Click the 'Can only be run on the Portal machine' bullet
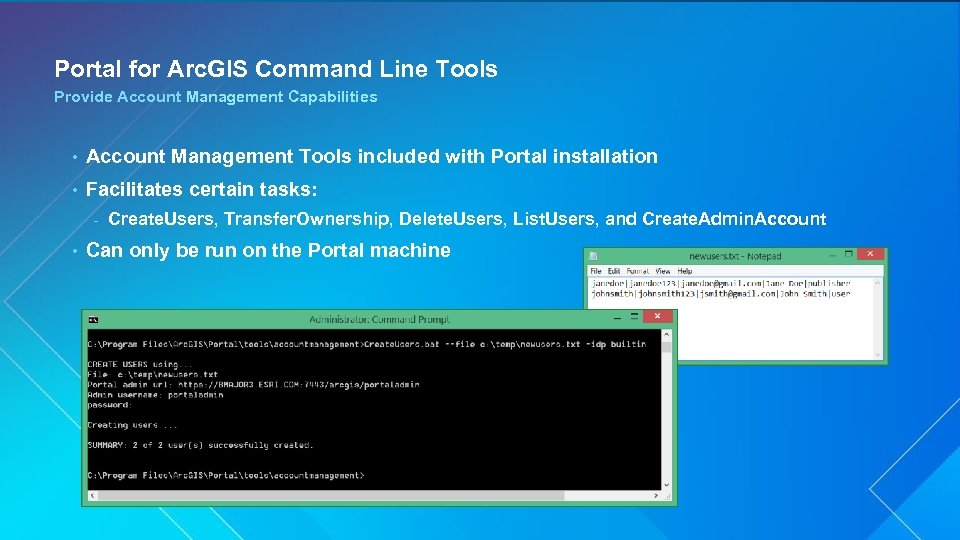The width and height of the screenshot is (960, 540). click(x=268, y=250)
